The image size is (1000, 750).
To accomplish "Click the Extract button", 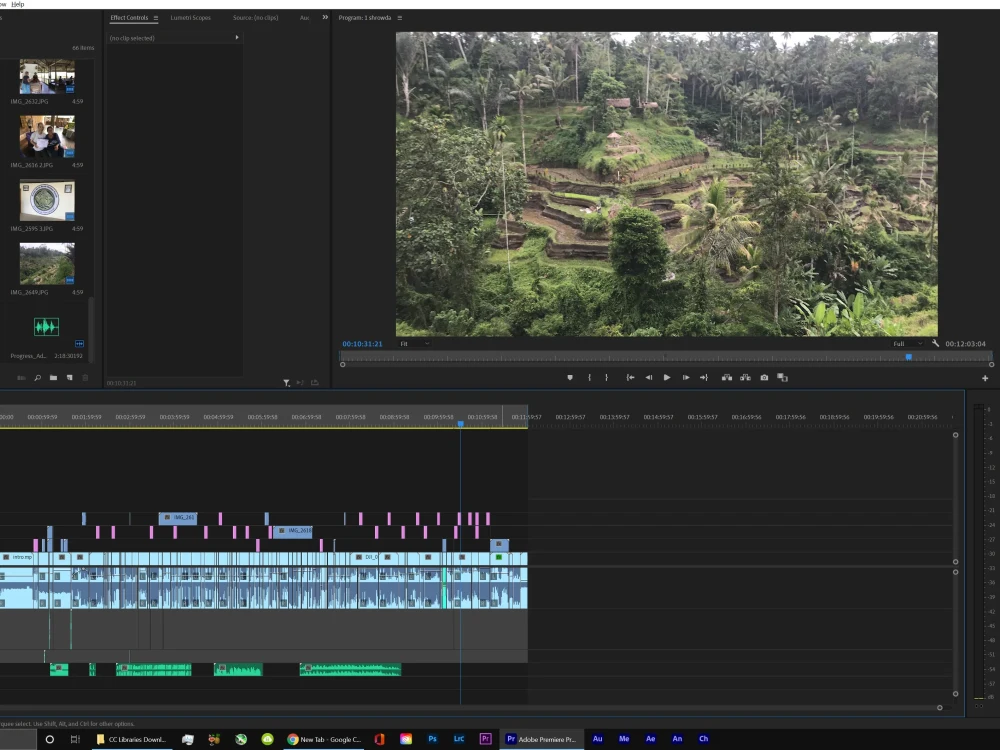I will (x=745, y=378).
